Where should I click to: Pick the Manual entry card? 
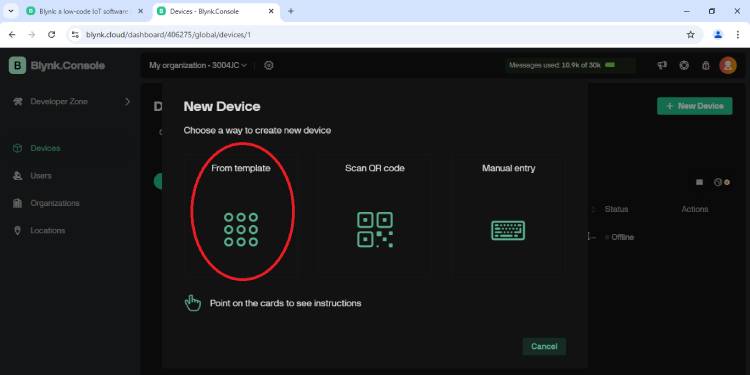click(x=508, y=214)
